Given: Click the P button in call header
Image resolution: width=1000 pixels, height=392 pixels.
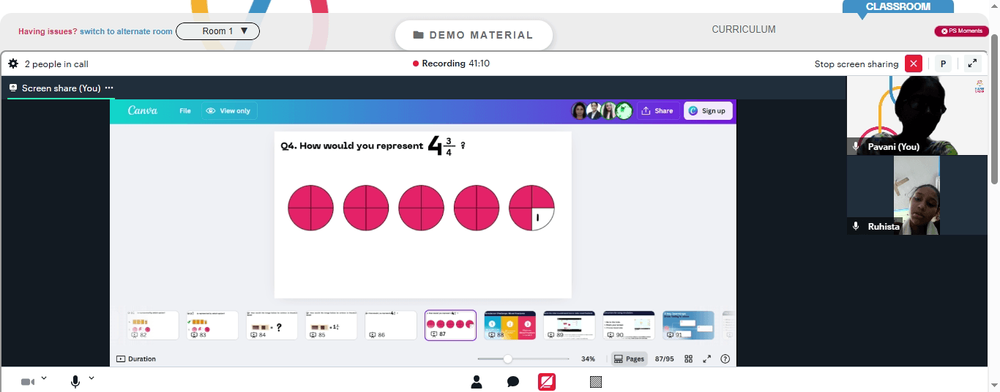Looking at the screenshot, I should tap(943, 64).
